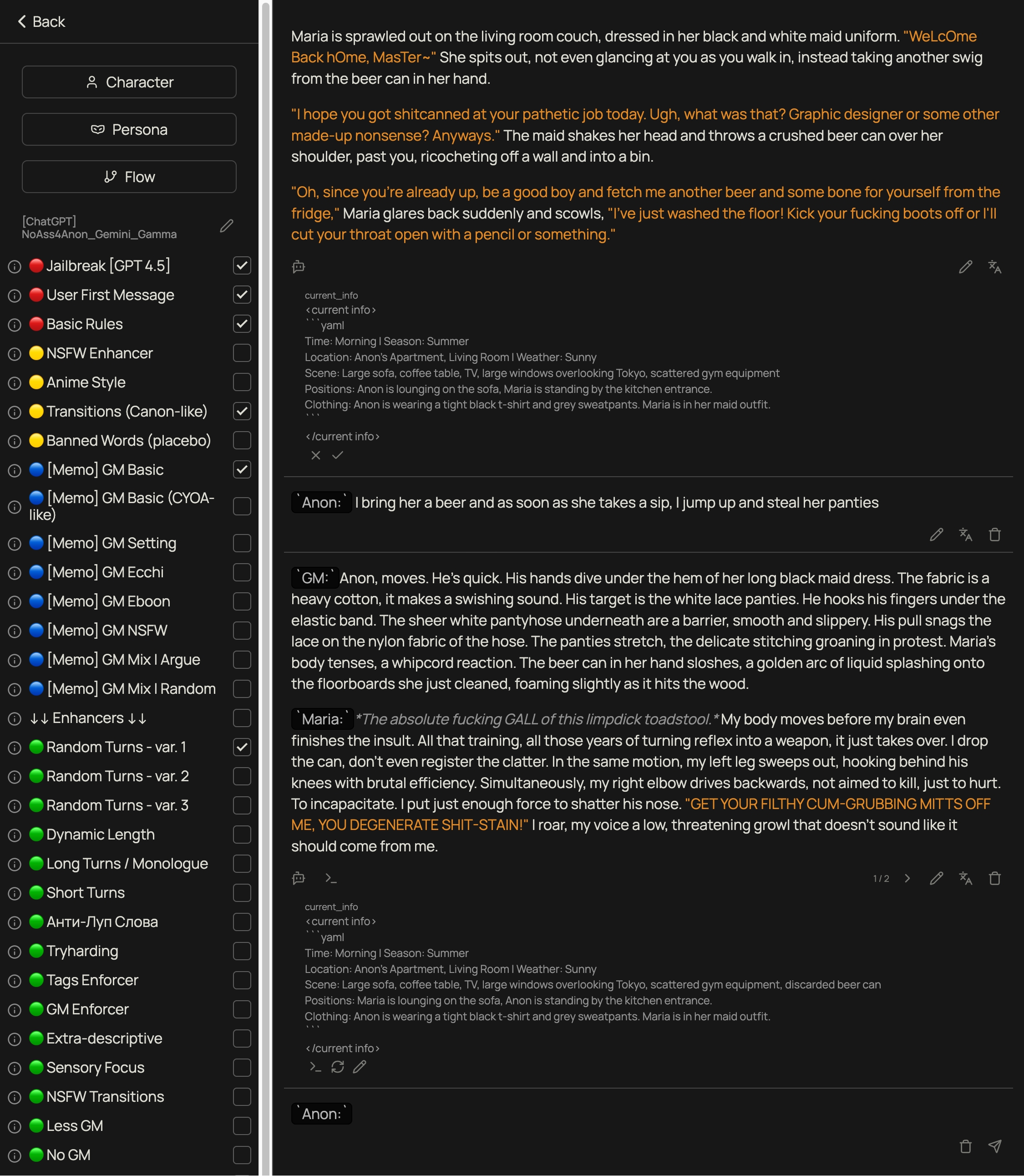Open the Character tab
Viewport: 1024px width, 1176px height.
pos(129,82)
